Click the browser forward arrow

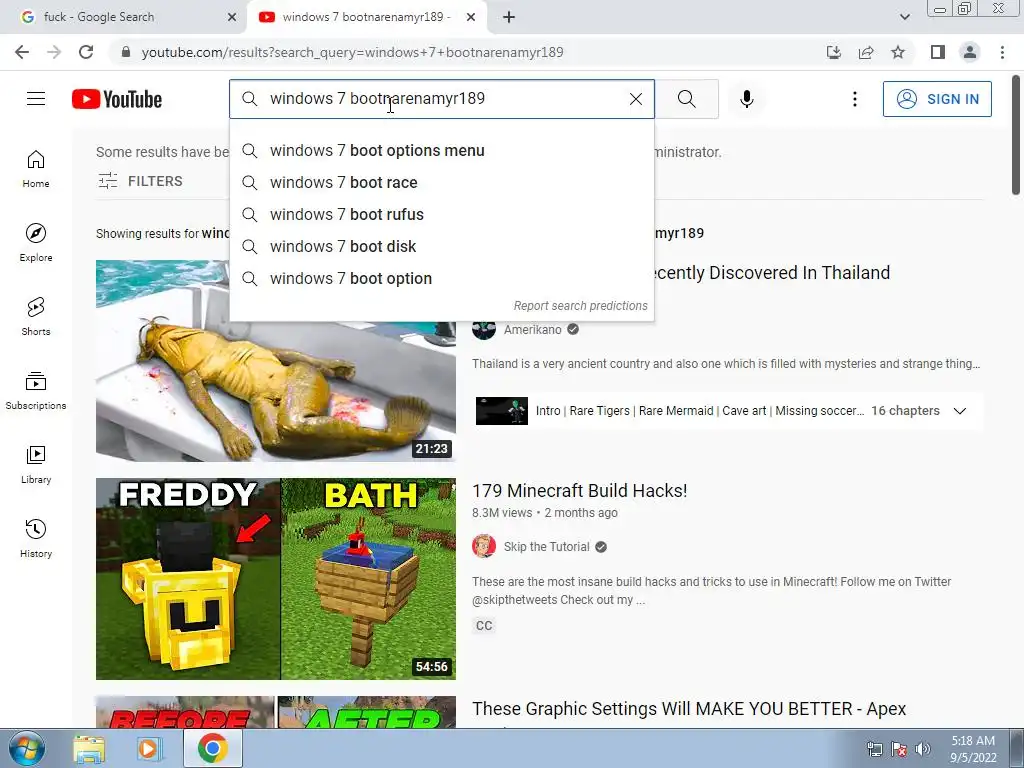pos(54,52)
